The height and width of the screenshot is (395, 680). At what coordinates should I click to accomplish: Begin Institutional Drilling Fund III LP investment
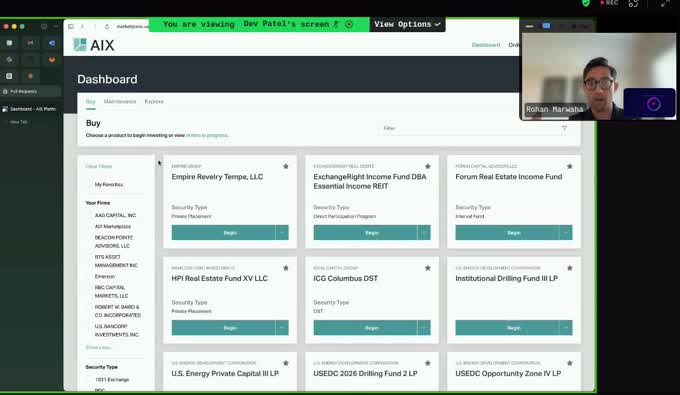(x=507, y=328)
